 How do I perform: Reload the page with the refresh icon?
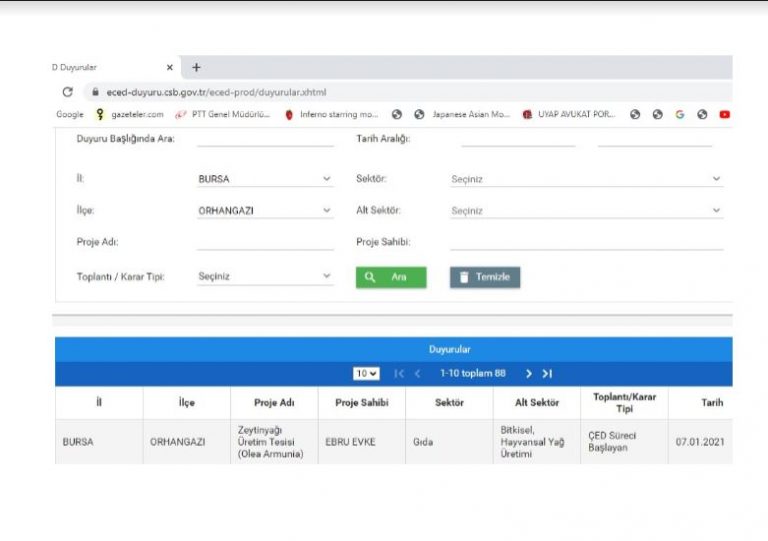(x=67, y=91)
